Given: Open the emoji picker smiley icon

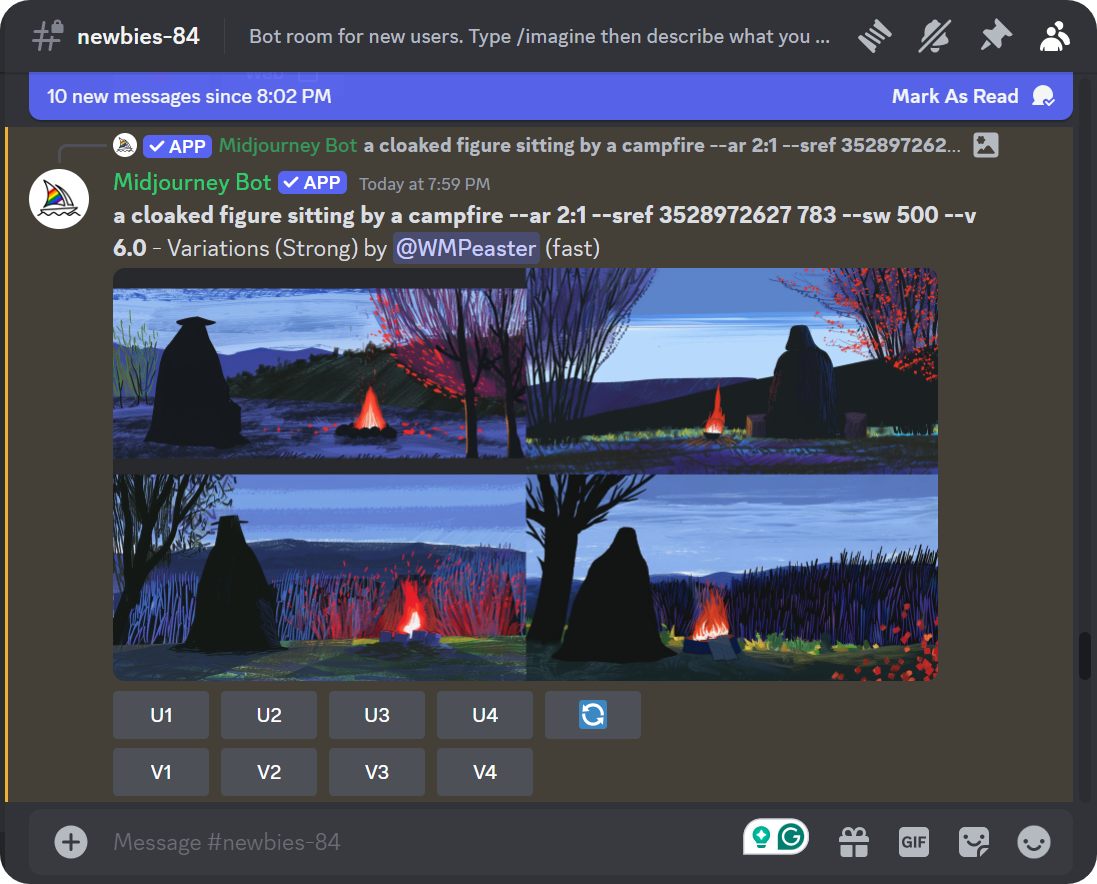Looking at the screenshot, I should (x=1034, y=842).
